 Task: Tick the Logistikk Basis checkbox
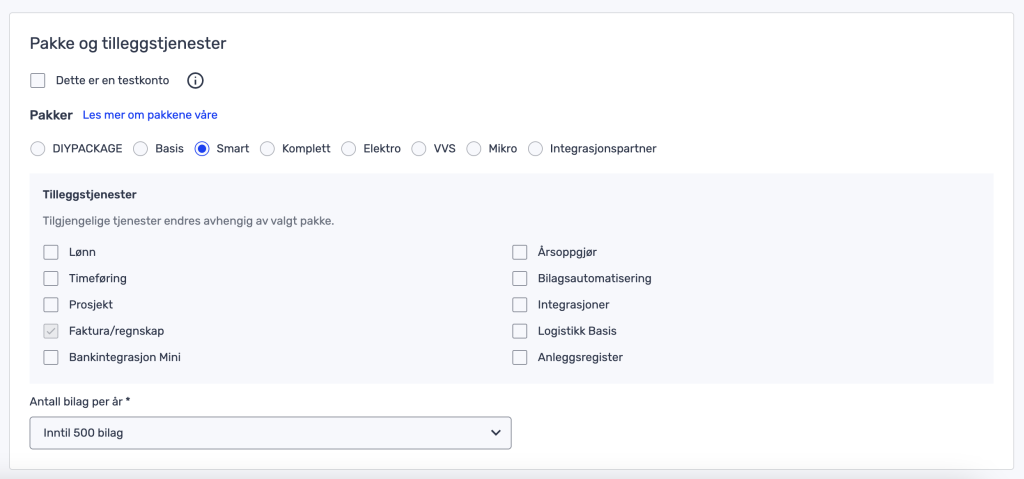(x=520, y=331)
